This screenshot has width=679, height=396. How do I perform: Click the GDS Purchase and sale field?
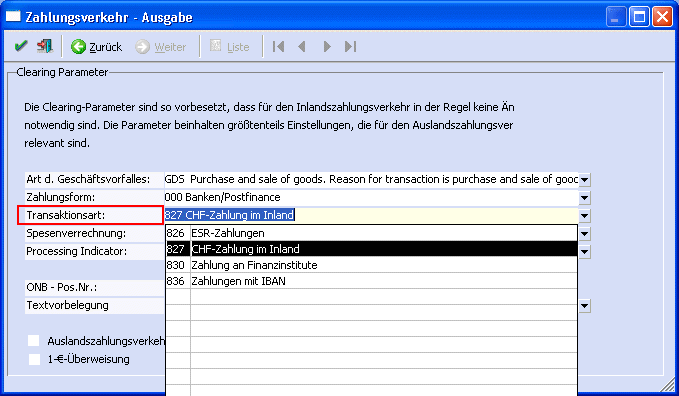[371, 179]
